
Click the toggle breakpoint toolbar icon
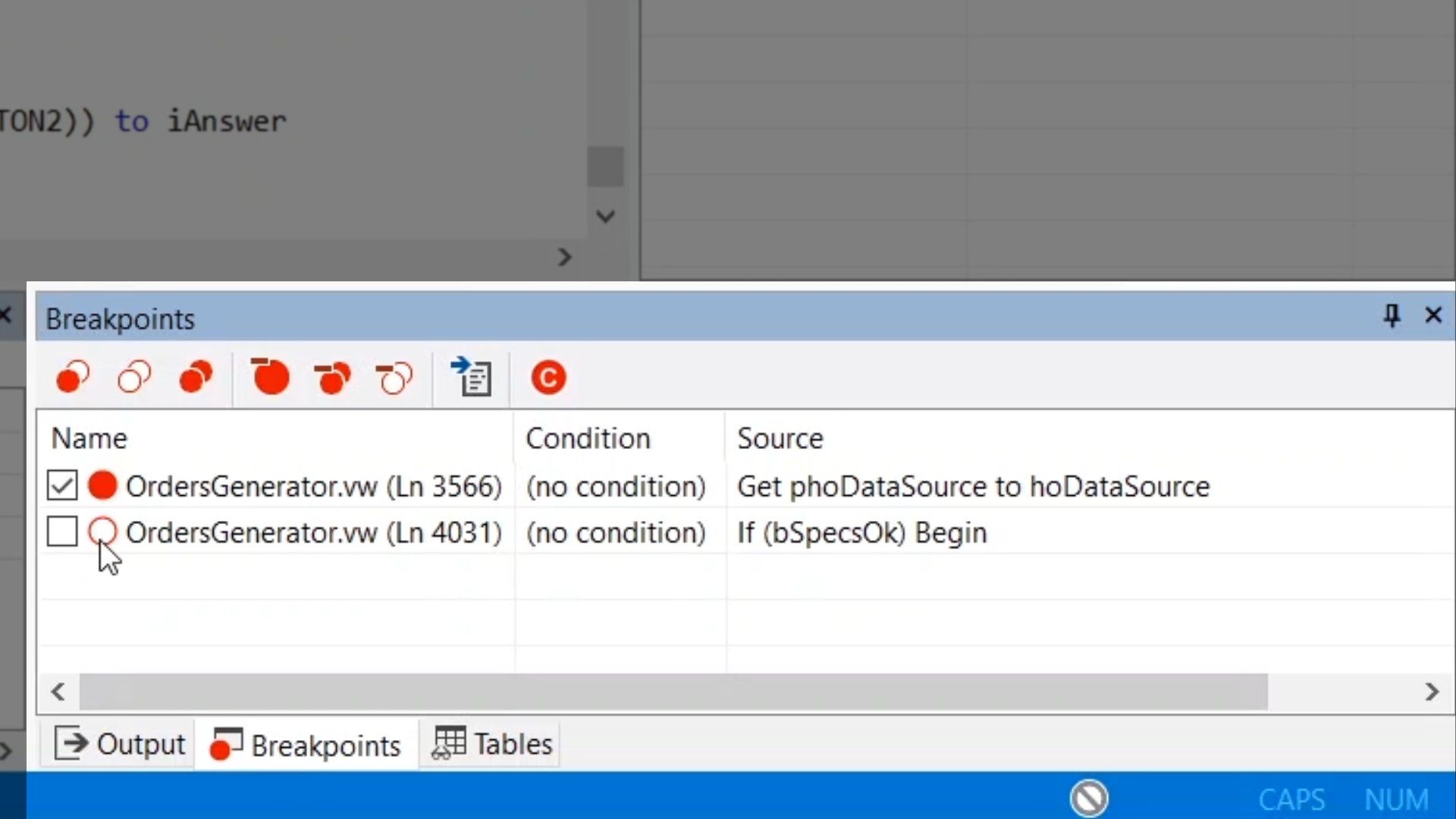(x=73, y=377)
